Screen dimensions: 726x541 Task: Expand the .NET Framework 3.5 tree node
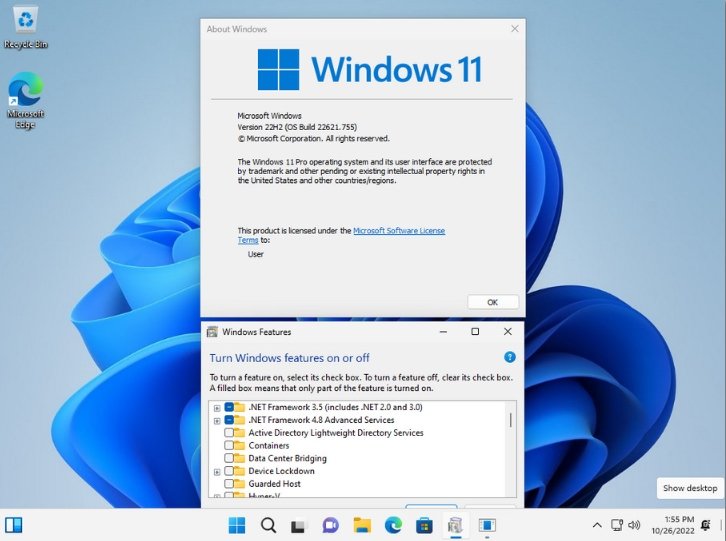pos(217,408)
